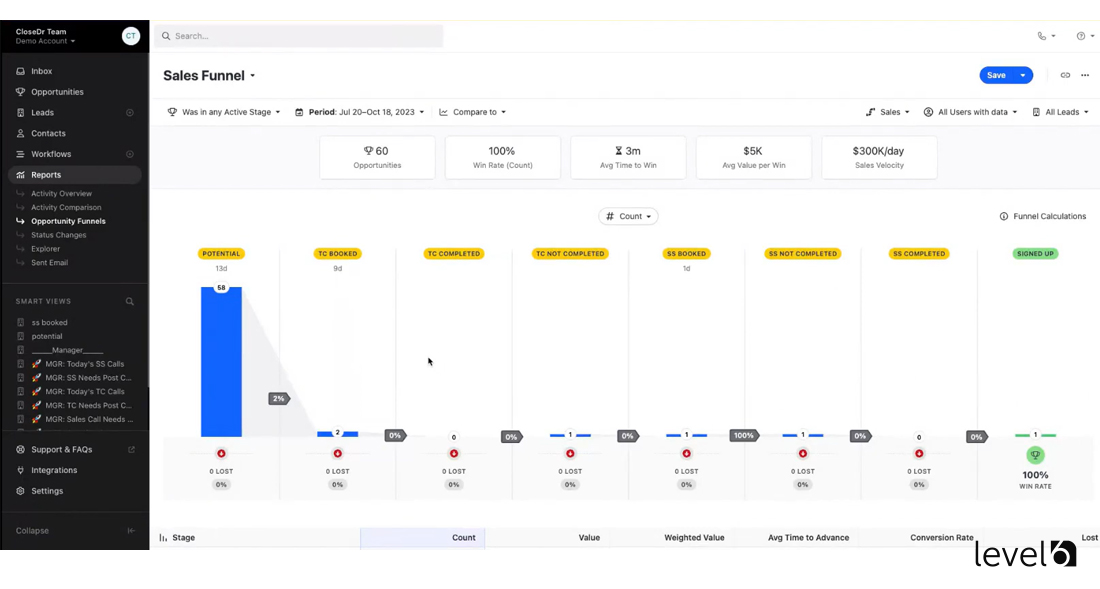Toggle Was in any Active Stage filter
Viewport: 1100px width, 589px height.
tap(225, 112)
